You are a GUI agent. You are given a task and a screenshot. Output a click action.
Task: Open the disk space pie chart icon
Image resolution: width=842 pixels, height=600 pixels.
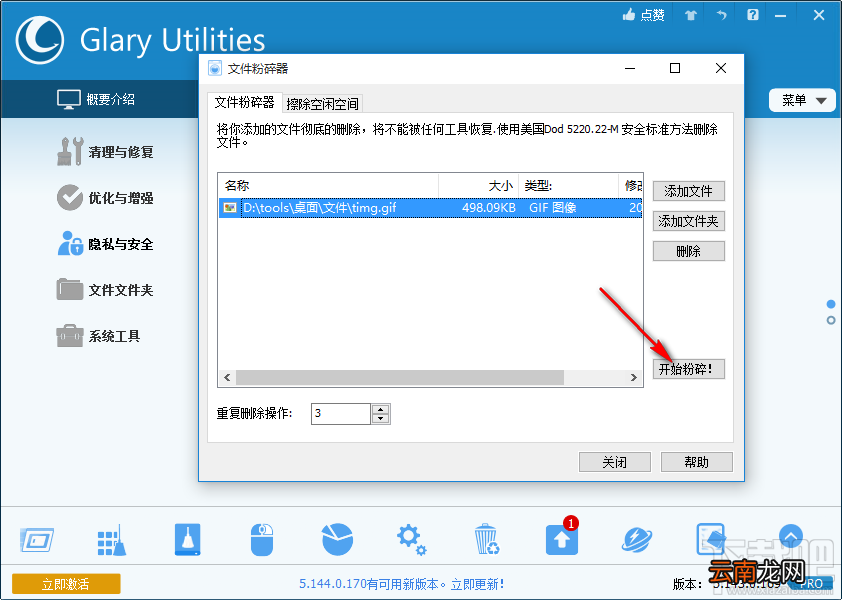pyautogui.click(x=337, y=539)
